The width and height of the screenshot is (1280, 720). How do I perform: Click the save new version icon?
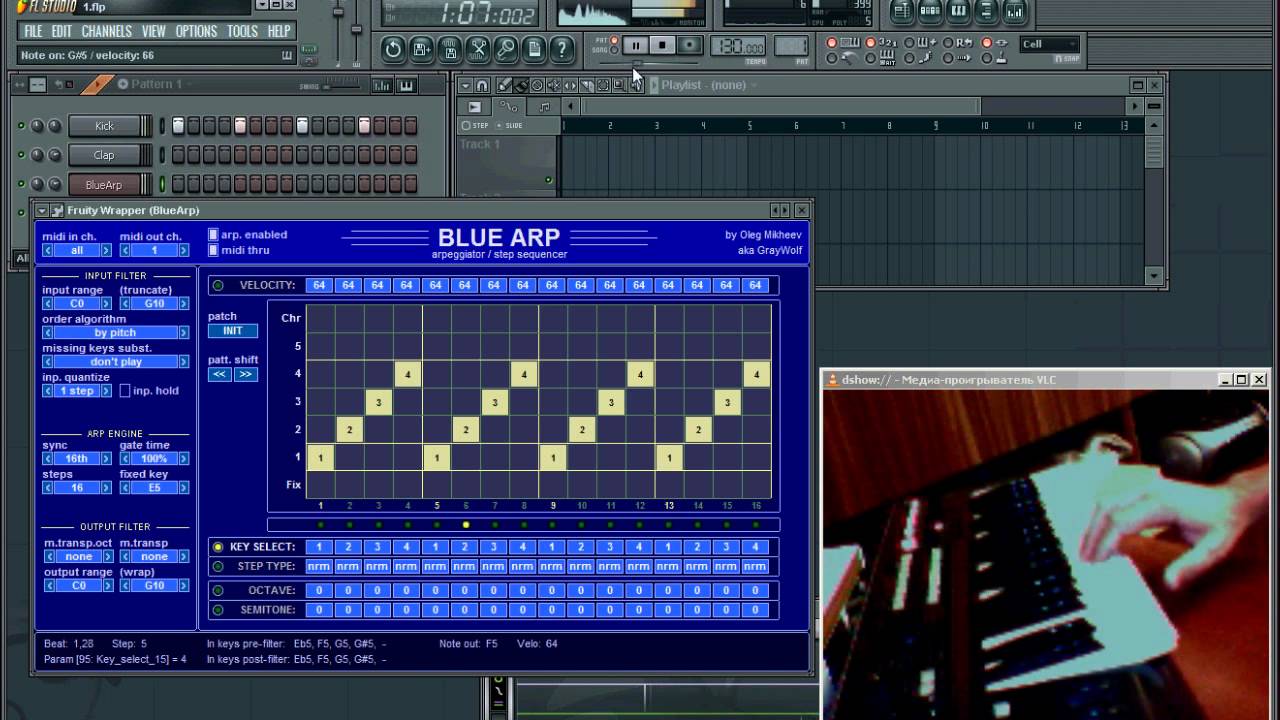(x=421, y=48)
